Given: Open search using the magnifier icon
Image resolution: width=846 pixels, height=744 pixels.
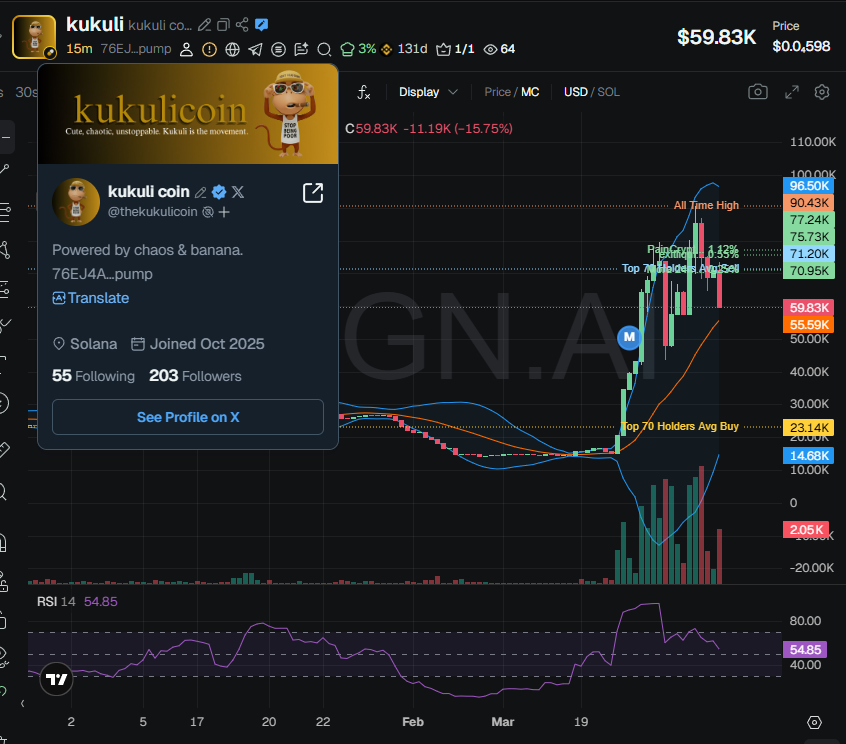Looking at the screenshot, I should 324,49.
